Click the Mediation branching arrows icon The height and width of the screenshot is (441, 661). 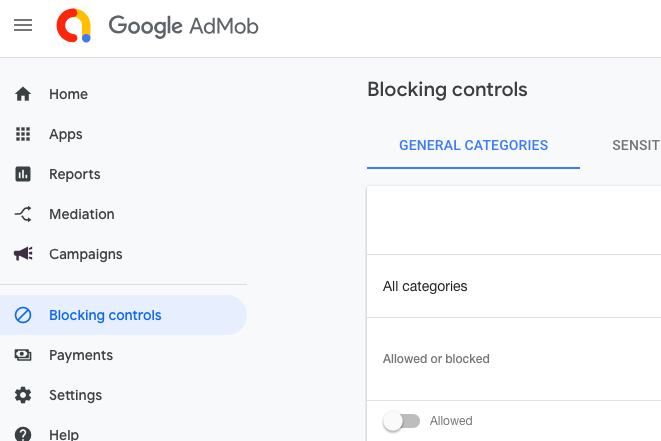coord(23,214)
